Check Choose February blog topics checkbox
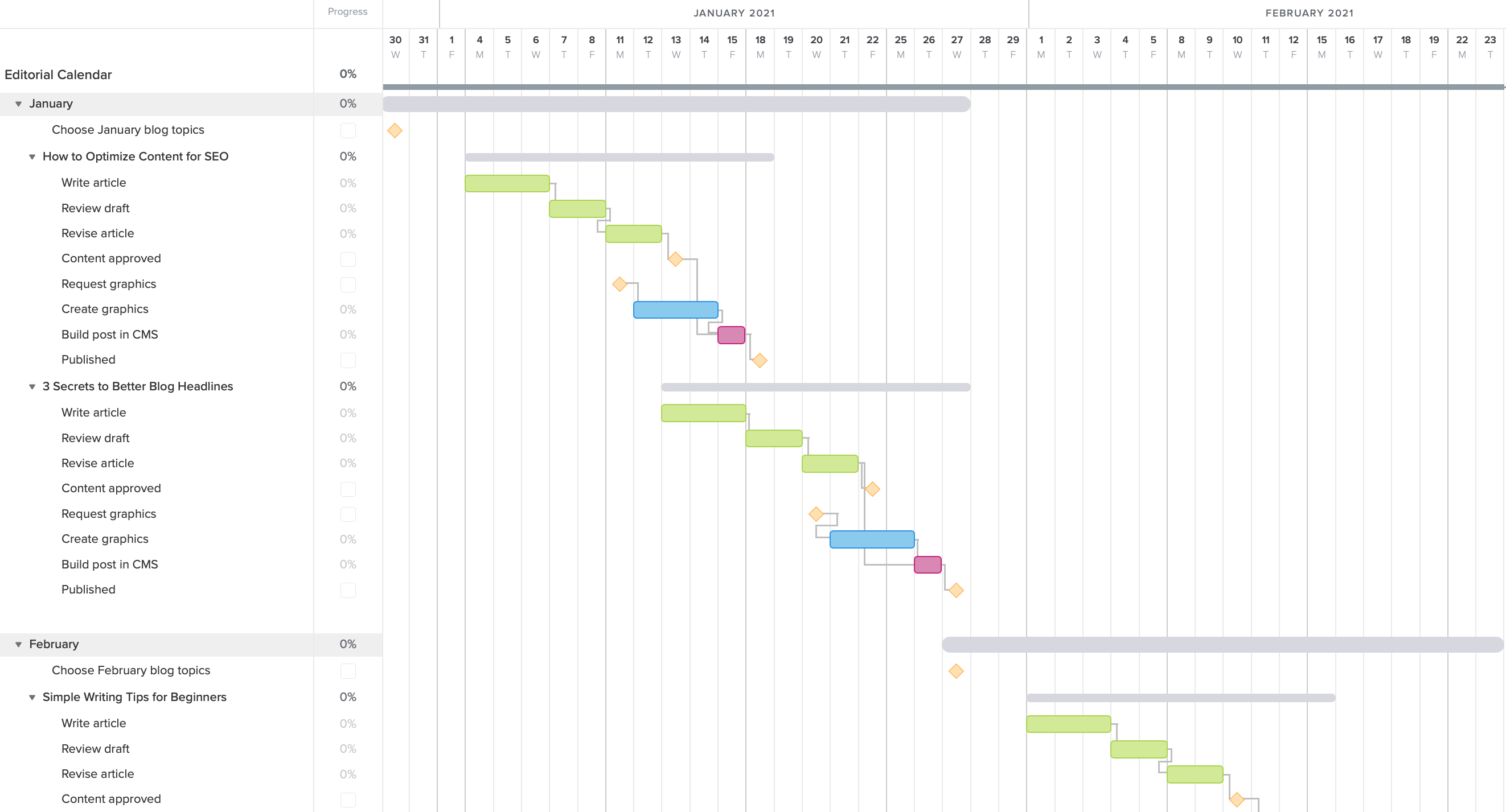This screenshot has height=812, width=1506. pyautogui.click(x=348, y=671)
